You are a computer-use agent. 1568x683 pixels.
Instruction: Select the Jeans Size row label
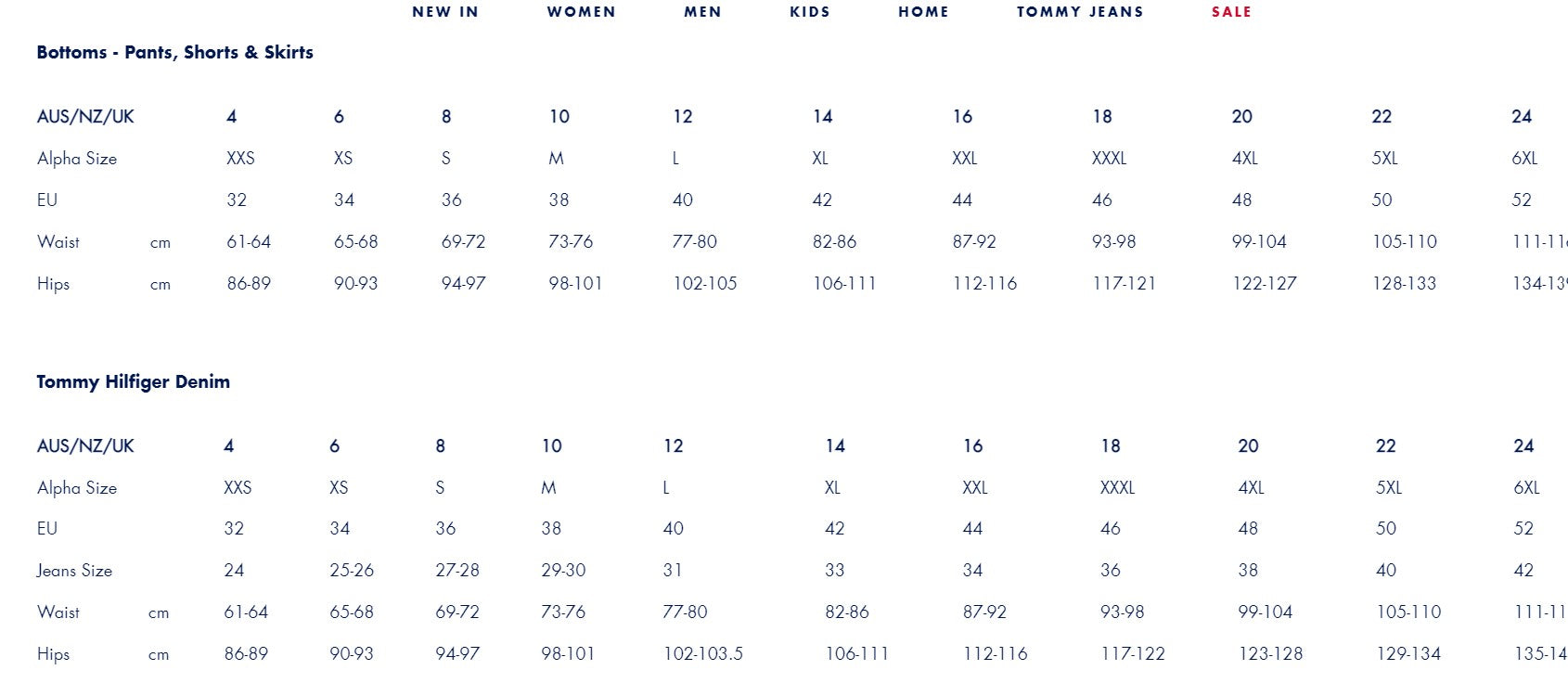pos(74,571)
